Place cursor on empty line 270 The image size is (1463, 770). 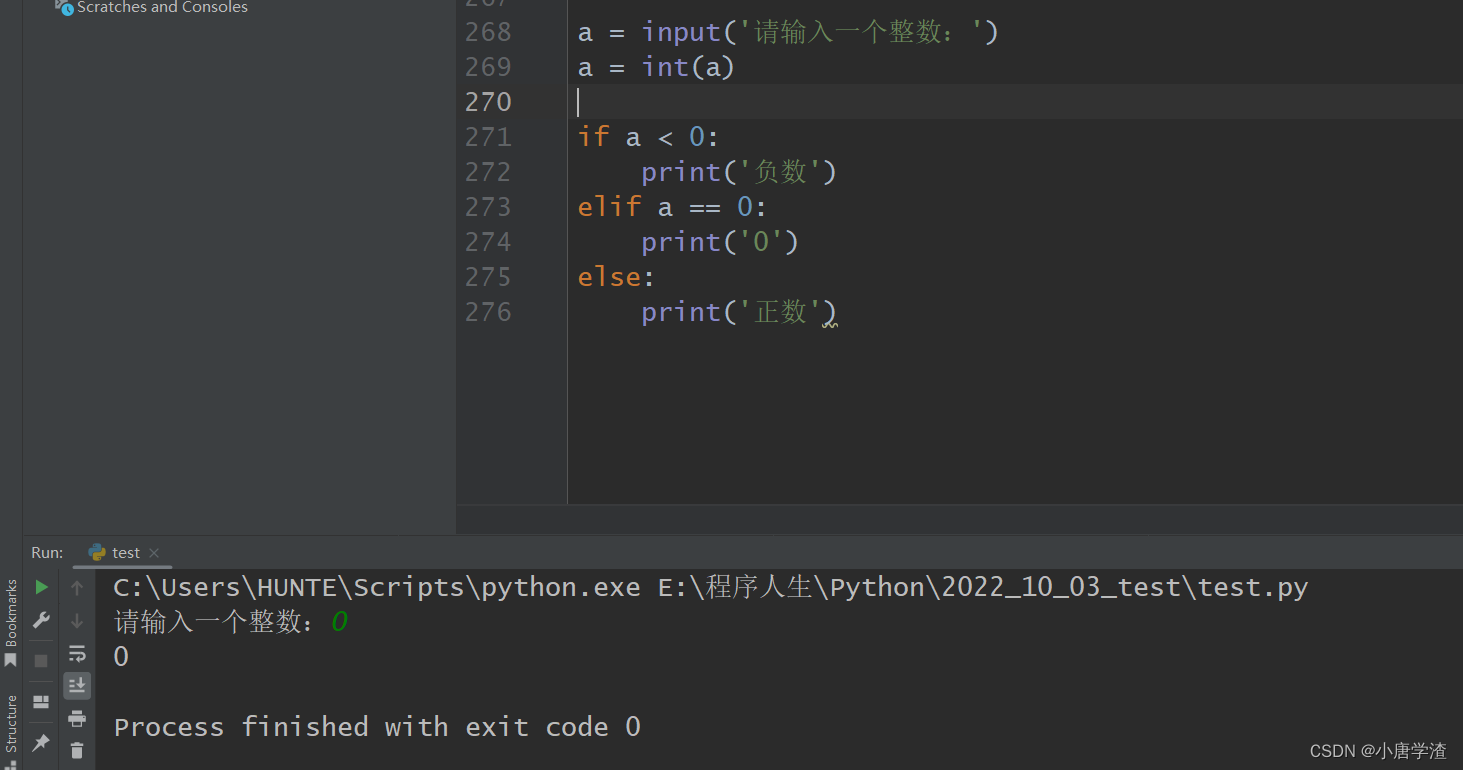[x=1014, y=102]
